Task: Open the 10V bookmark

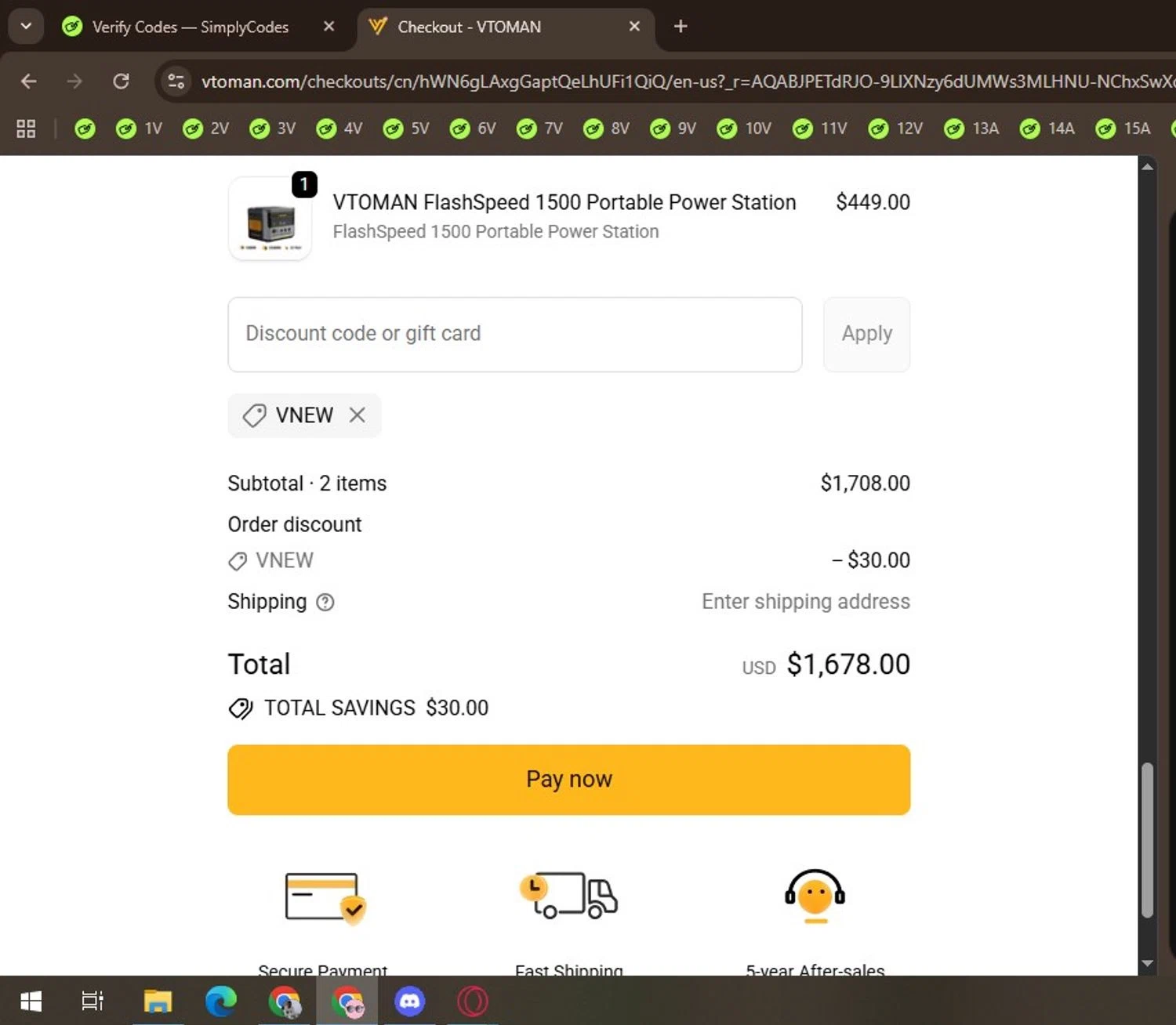Action: pos(743,129)
